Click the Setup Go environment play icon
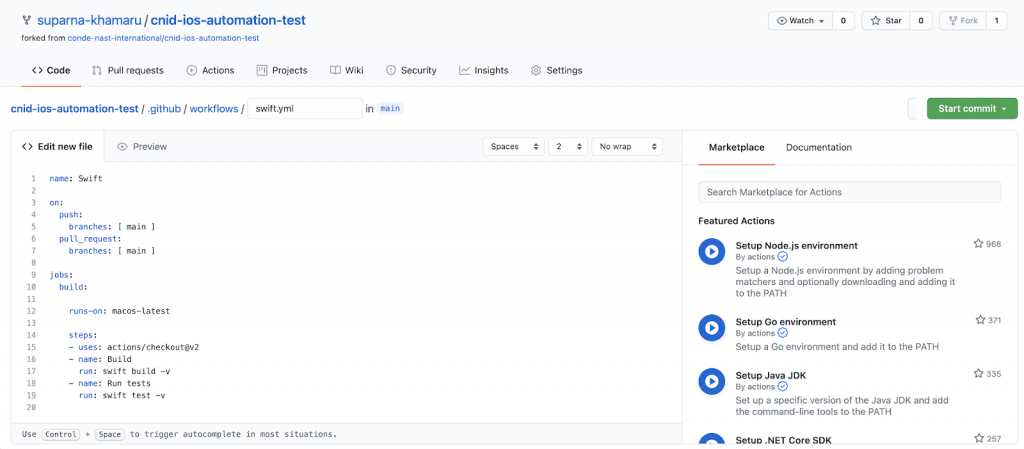The width and height of the screenshot is (1024, 449). (711, 327)
